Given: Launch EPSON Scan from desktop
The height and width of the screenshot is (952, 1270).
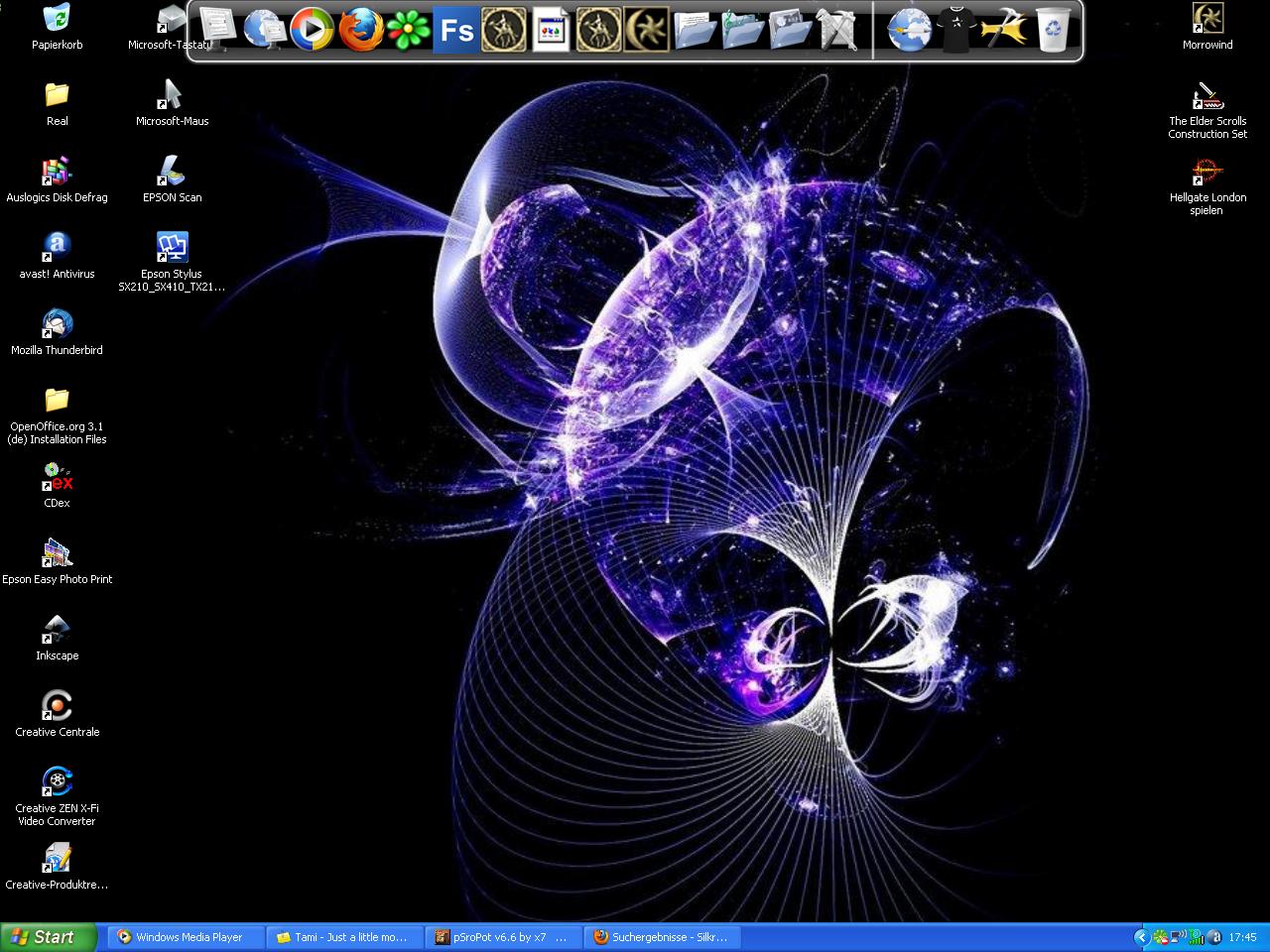Looking at the screenshot, I should click(x=172, y=171).
